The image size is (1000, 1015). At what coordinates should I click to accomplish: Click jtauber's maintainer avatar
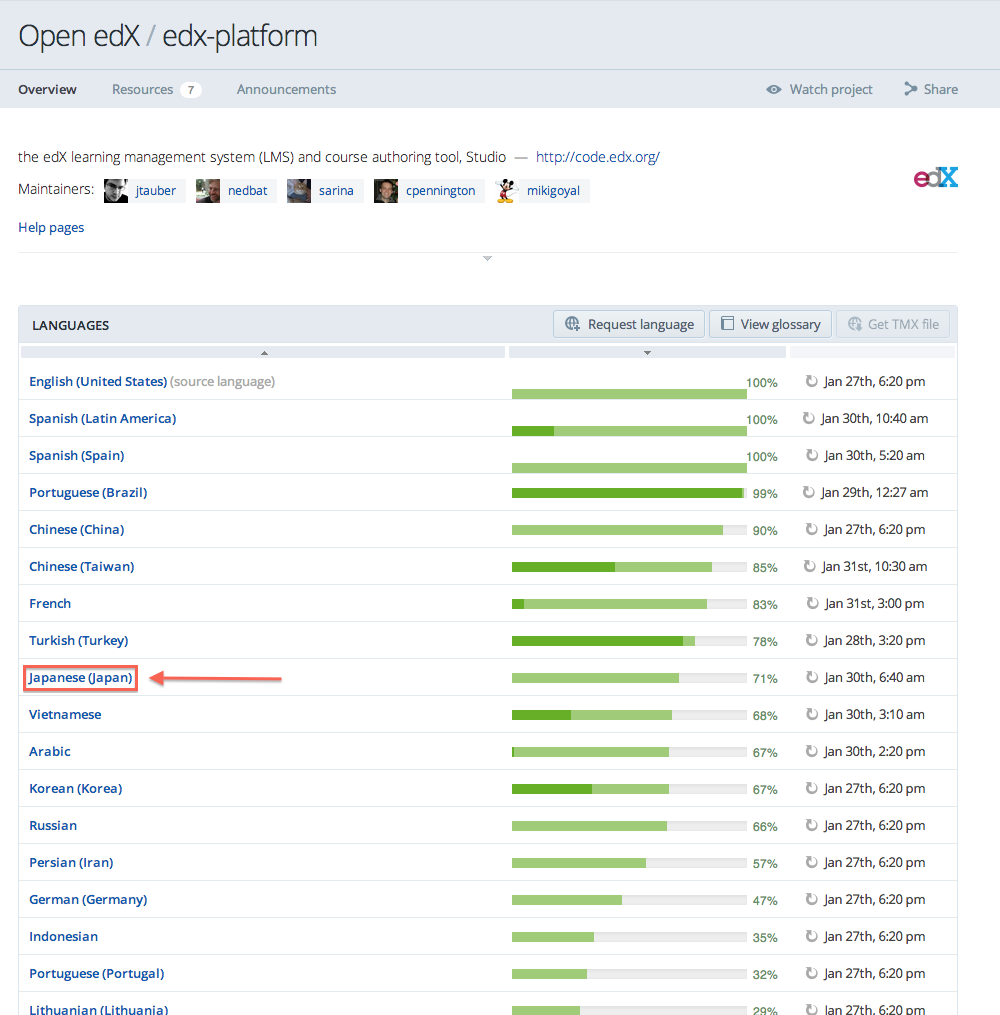(116, 191)
